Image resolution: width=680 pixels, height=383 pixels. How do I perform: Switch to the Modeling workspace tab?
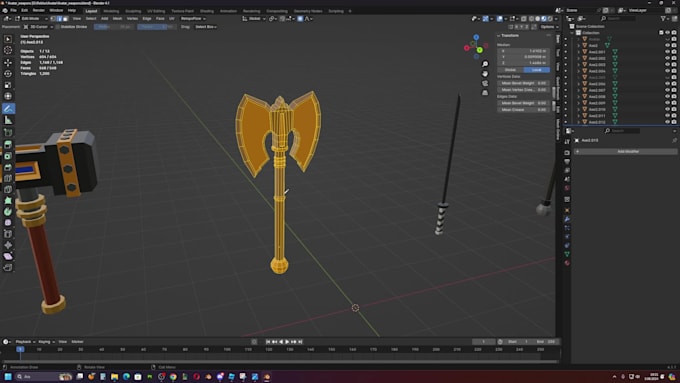111,11
